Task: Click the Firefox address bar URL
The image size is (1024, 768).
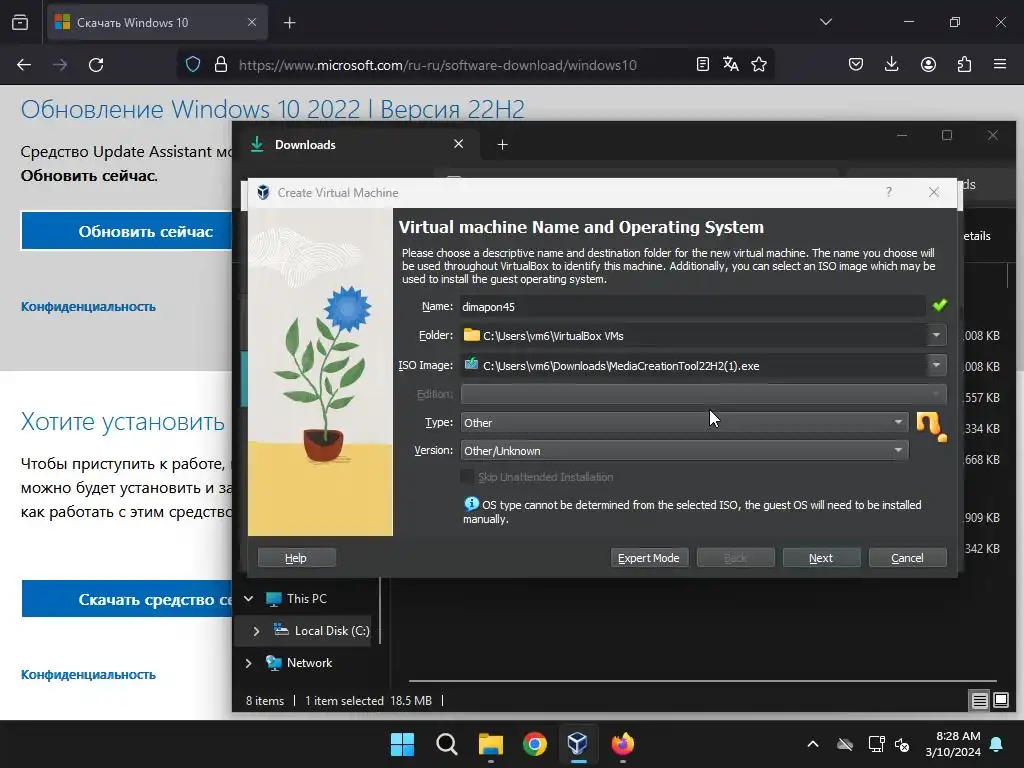Action: coord(438,65)
